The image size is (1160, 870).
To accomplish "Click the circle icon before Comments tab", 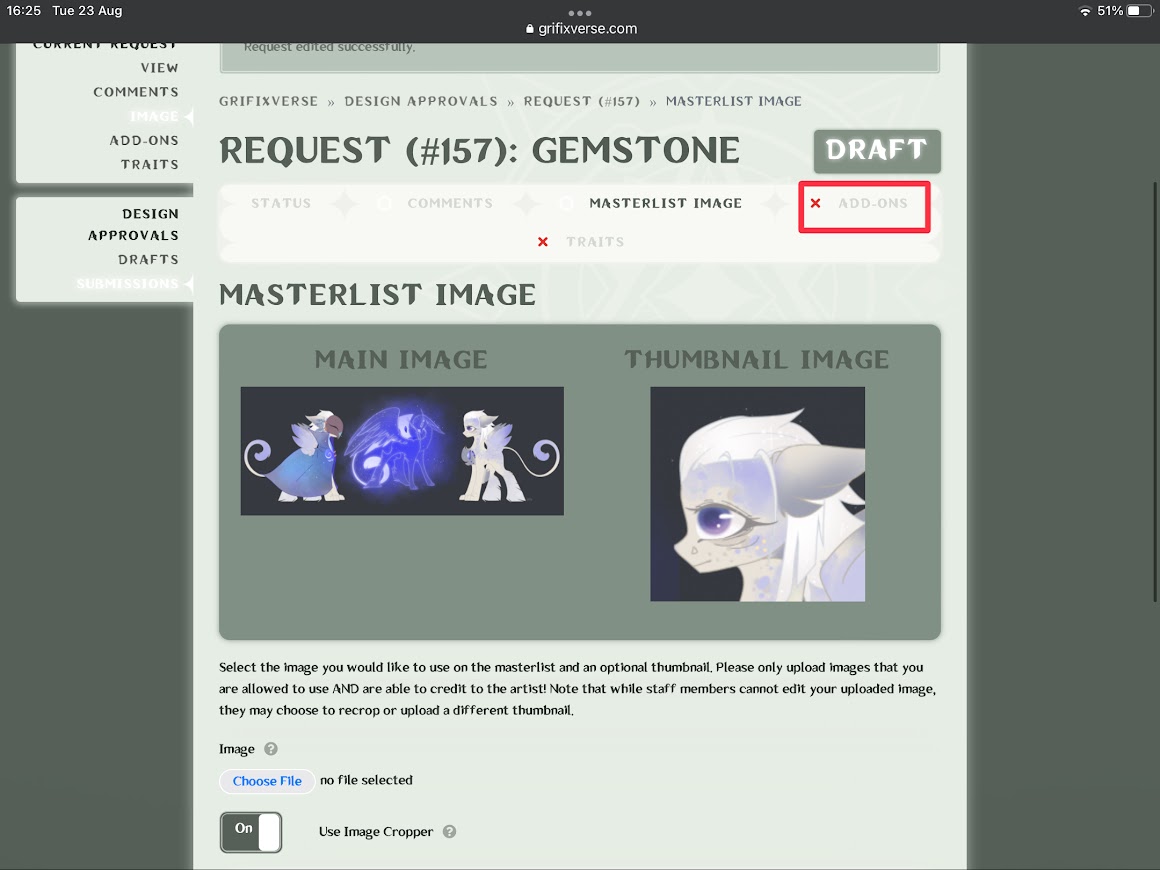I will (x=384, y=203).
